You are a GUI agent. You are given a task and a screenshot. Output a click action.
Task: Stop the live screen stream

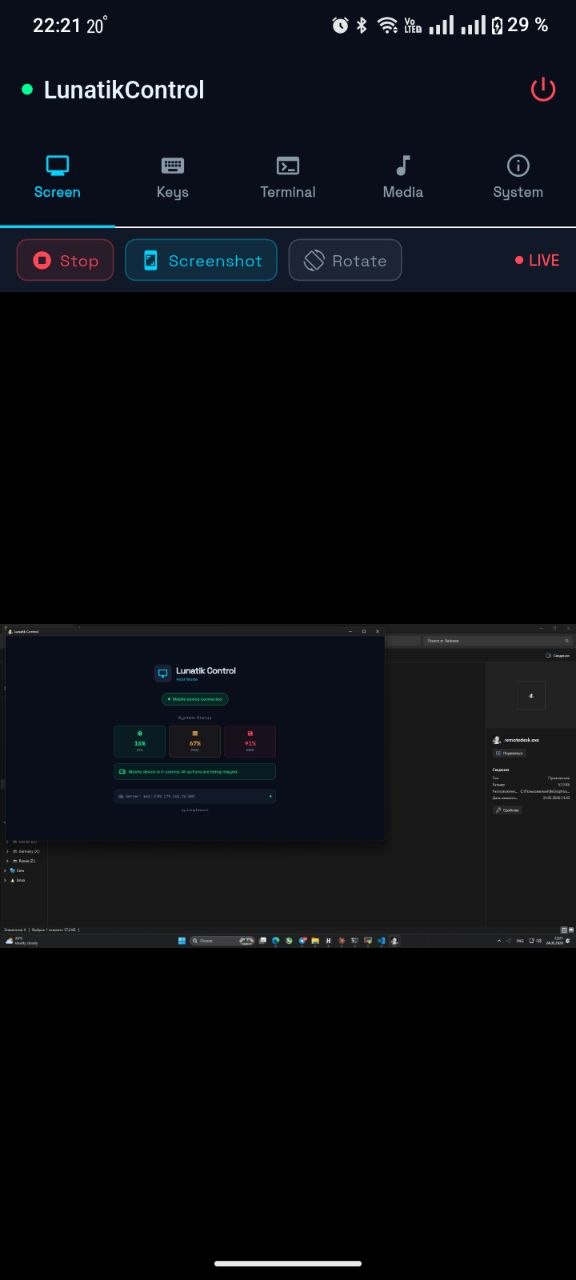[x=65, y=260]
